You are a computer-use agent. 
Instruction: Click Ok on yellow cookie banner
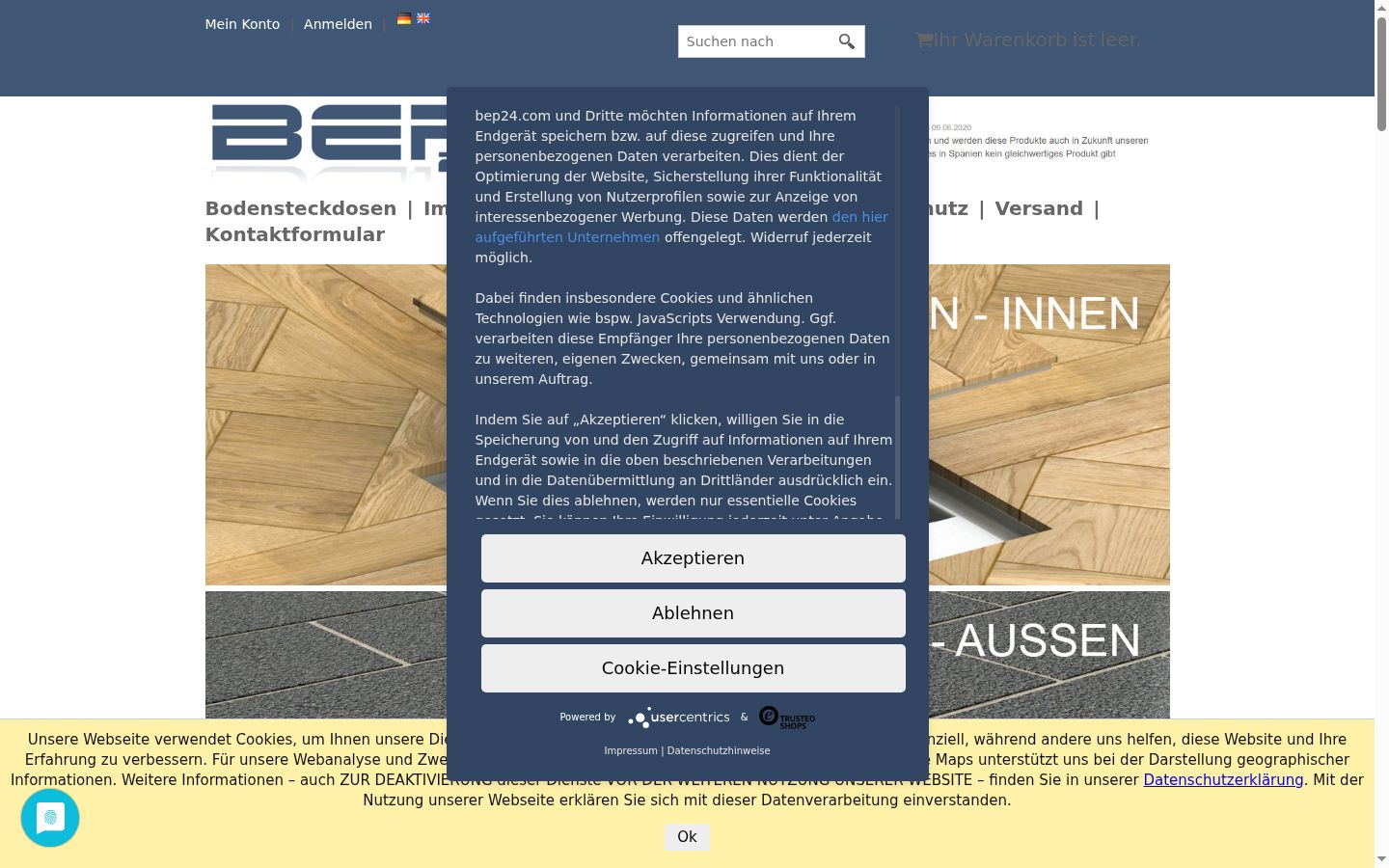(x=687, y=837)
